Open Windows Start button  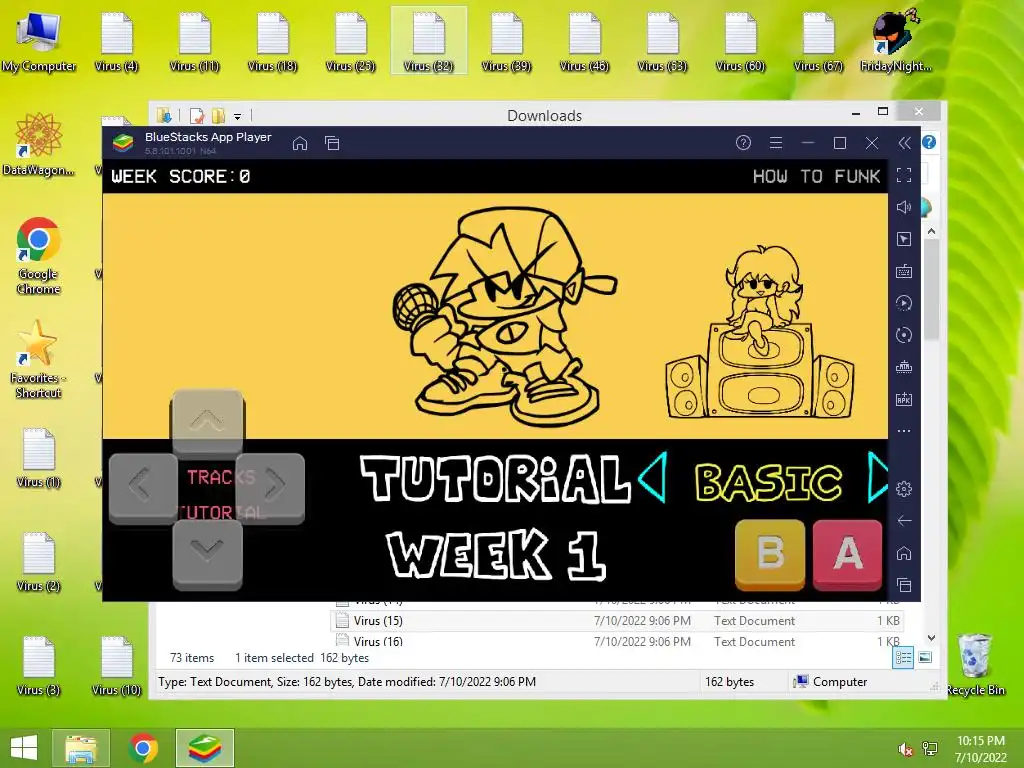(x=24, y=748)
